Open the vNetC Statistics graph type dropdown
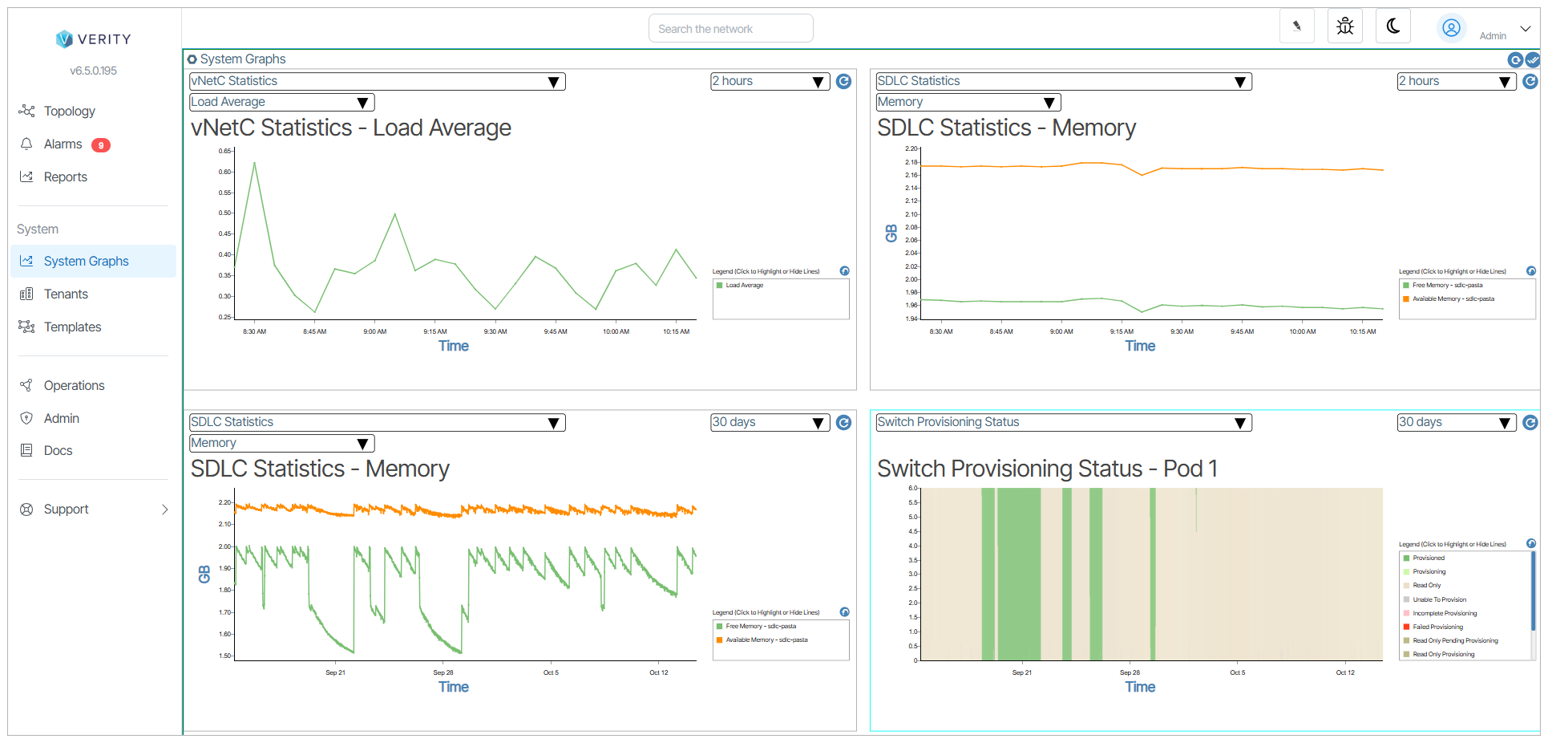Viewport: 1547px width, 744px height. (377, 81)
